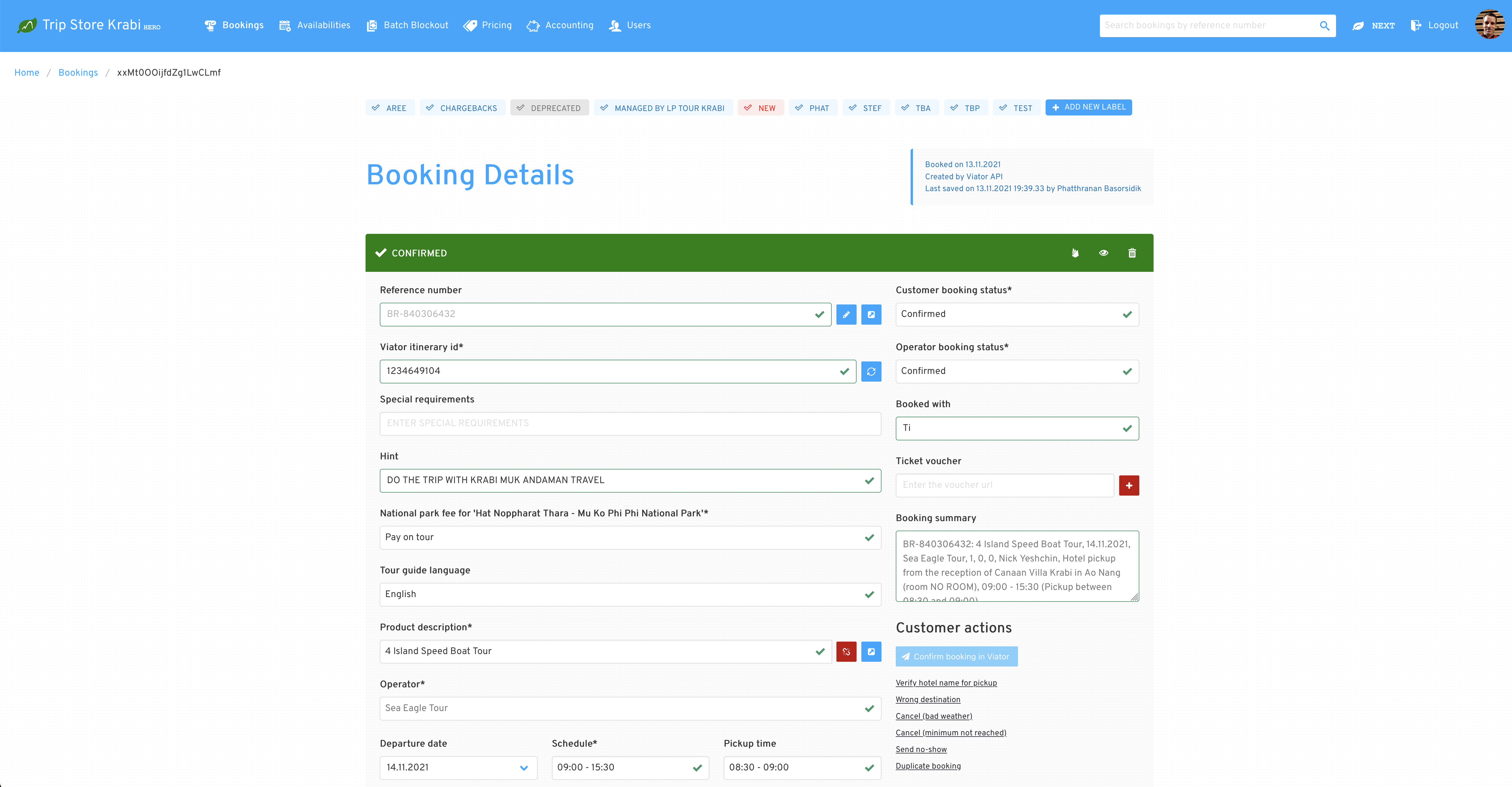Click the Duplicate booking link
The width and height of the screenshot is (1512, 787).
[x=928, y=766]
